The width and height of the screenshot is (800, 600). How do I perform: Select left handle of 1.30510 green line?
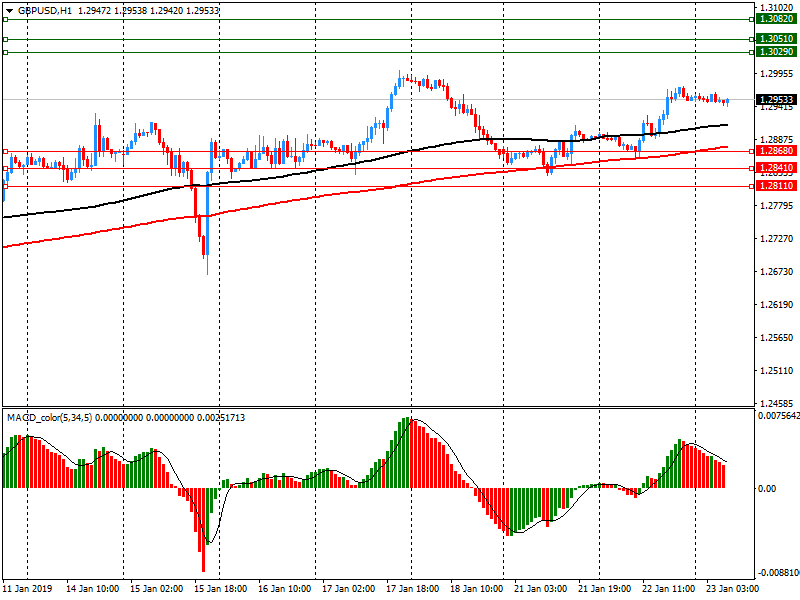[x=5, y=39]
